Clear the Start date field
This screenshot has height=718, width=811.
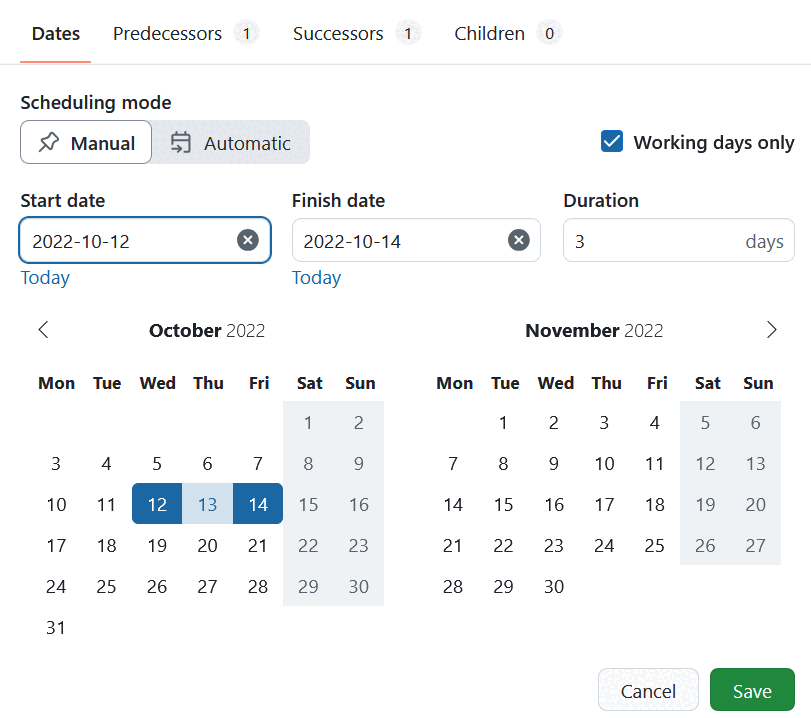pos(248,240)
